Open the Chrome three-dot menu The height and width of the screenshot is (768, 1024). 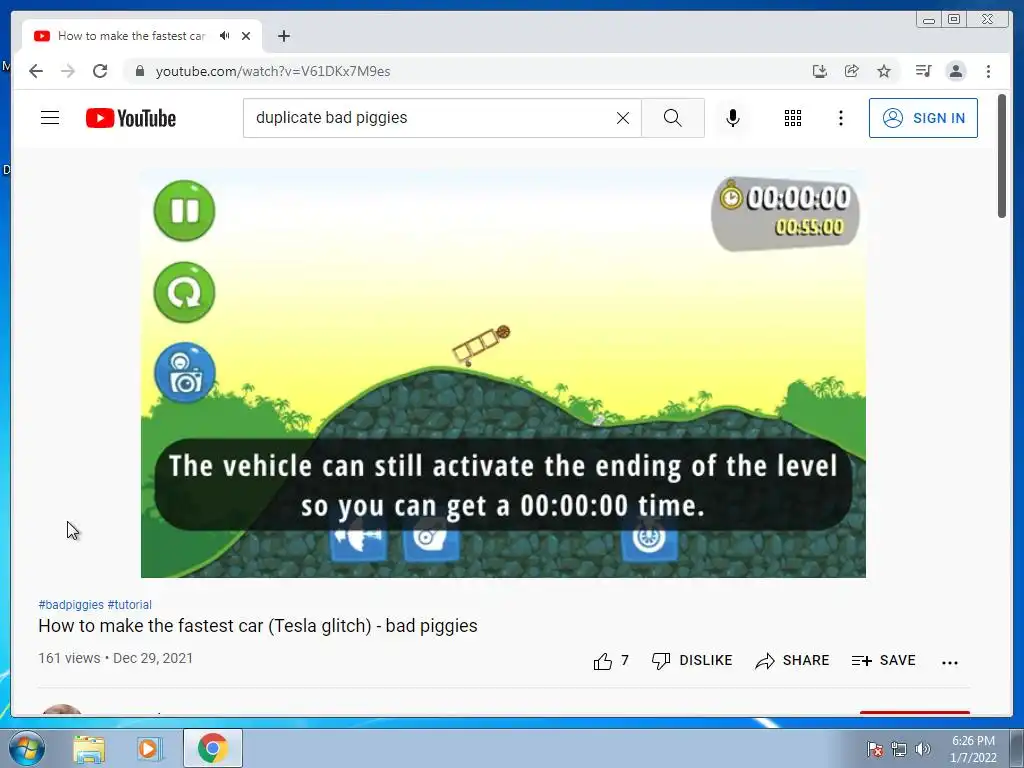coord(988,71)
